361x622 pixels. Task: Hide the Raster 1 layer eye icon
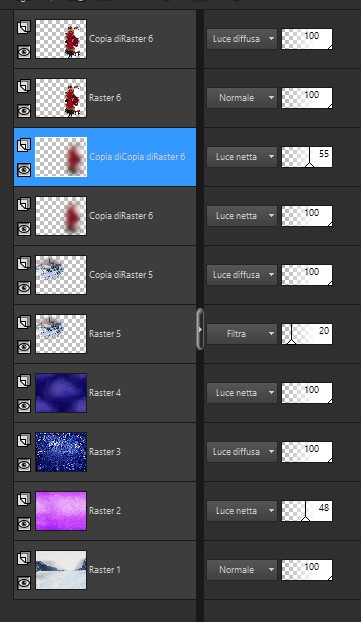[x=24, y=582]
